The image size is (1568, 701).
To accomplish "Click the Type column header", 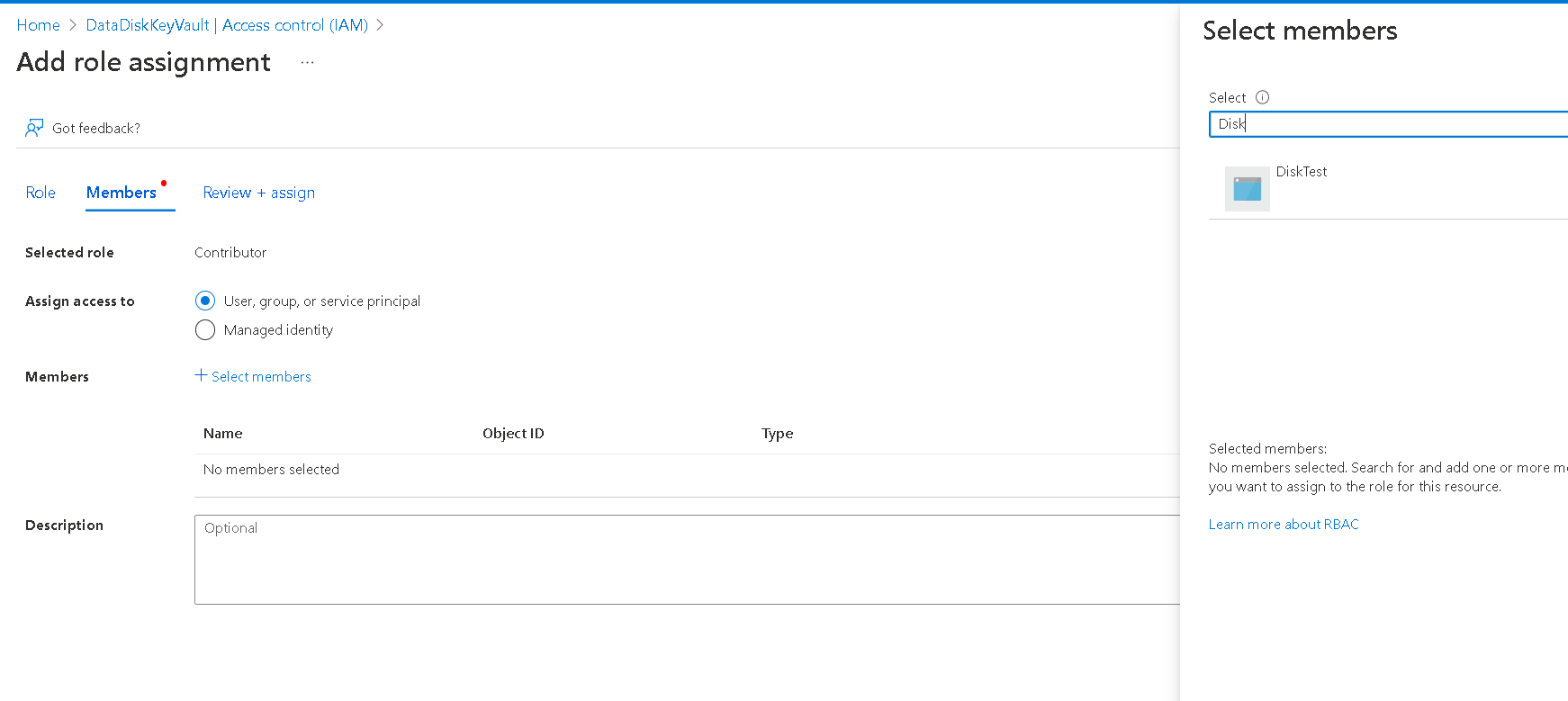I will pyautogui.click(x=778, y=434).
